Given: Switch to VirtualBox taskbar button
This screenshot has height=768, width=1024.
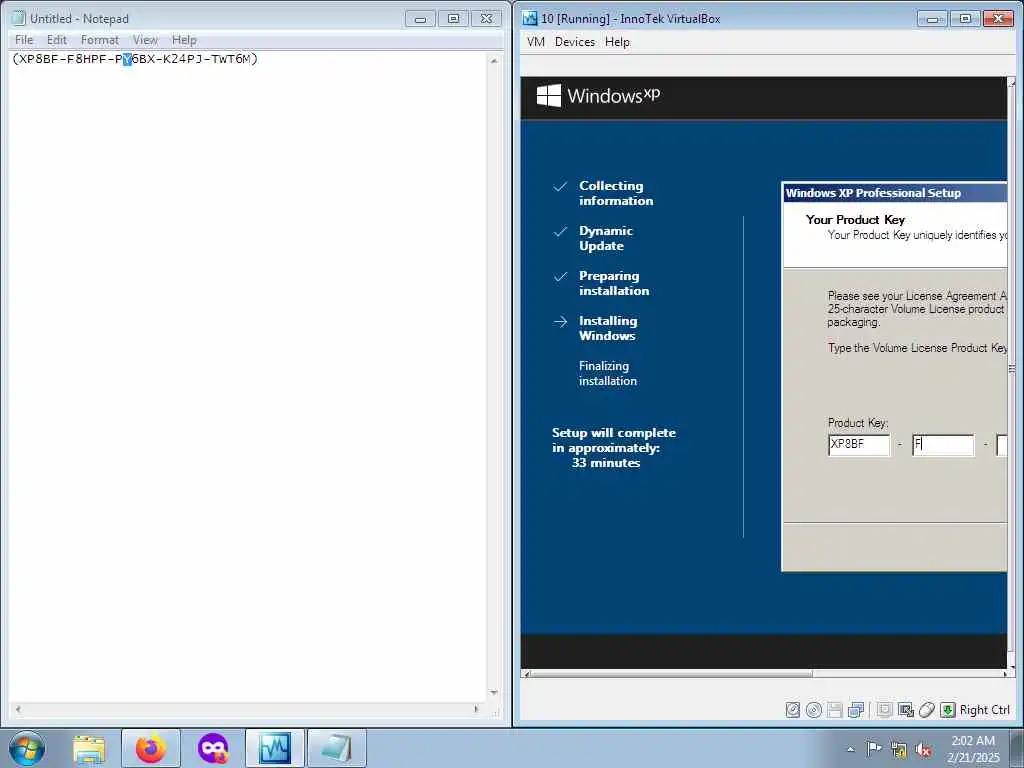Looking at the screenshot, I should click(x=275, y=748).
